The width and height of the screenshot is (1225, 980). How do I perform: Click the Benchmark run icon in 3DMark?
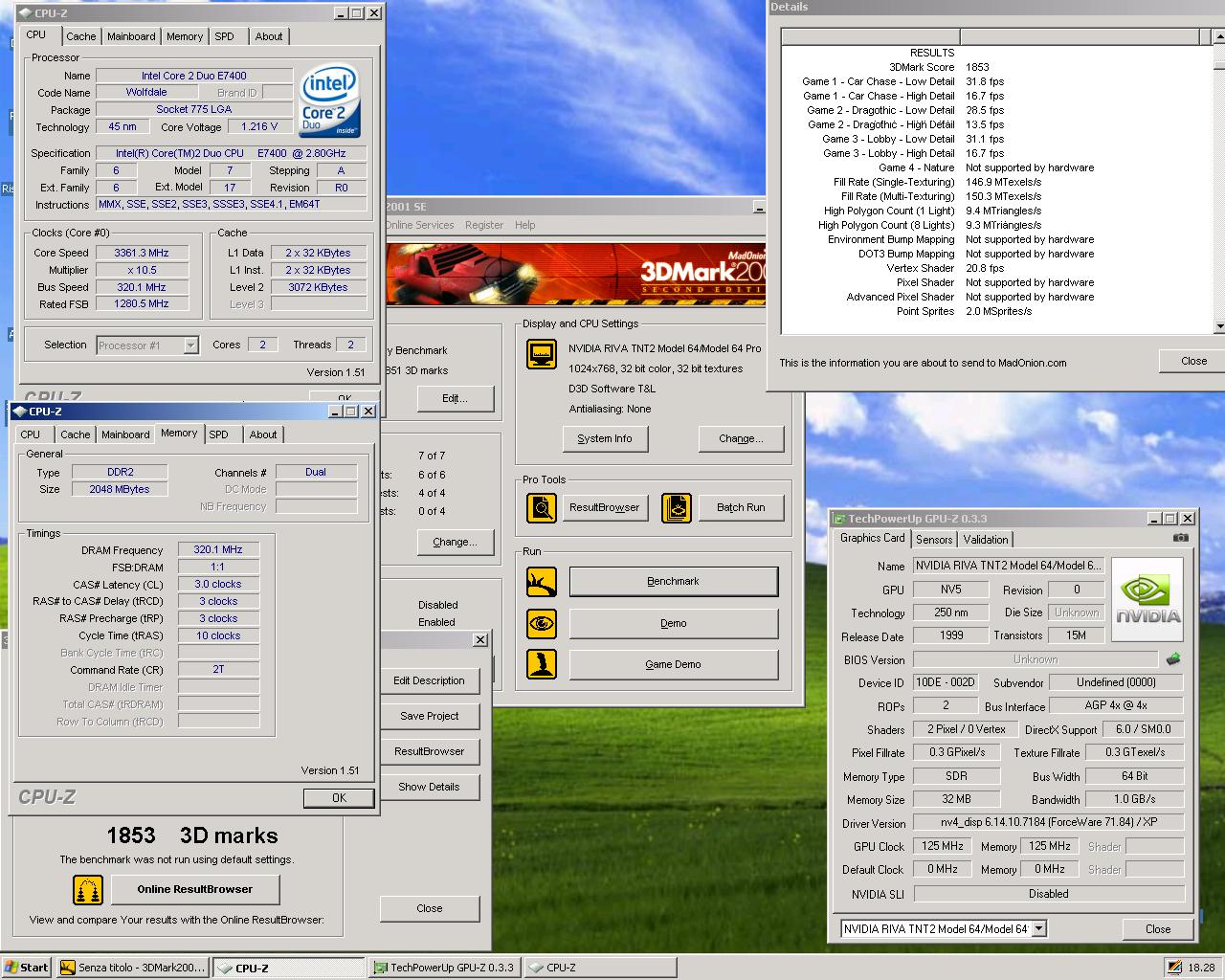(x=542, y=581)
